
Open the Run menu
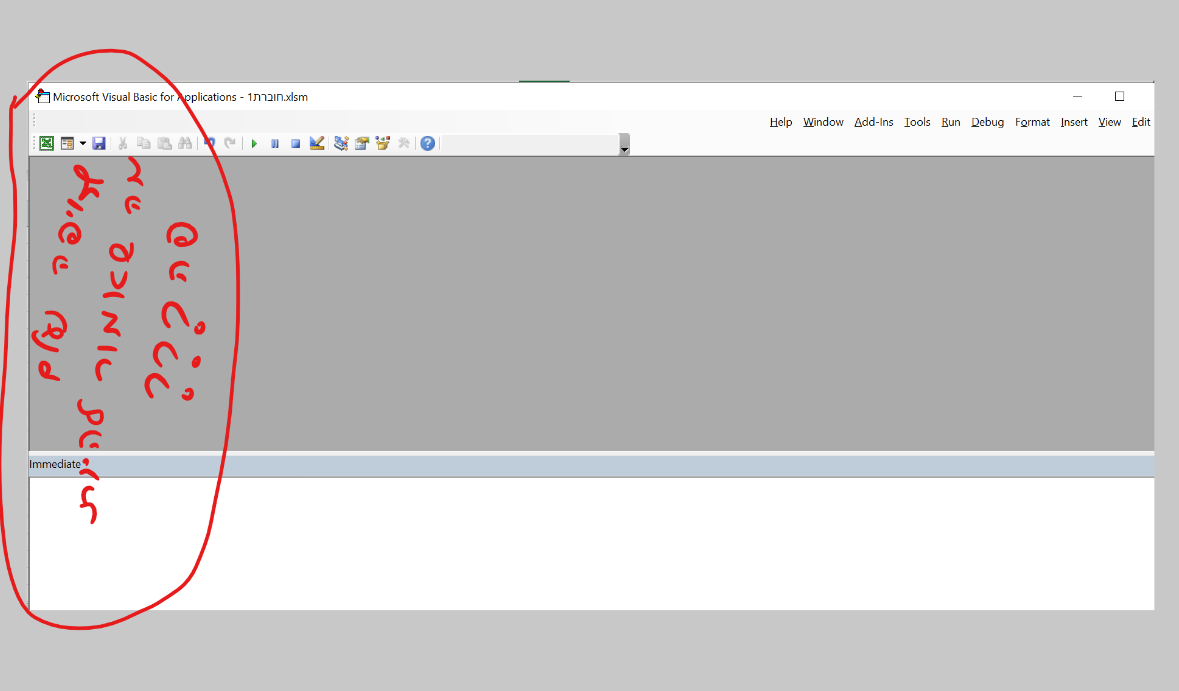950,122
